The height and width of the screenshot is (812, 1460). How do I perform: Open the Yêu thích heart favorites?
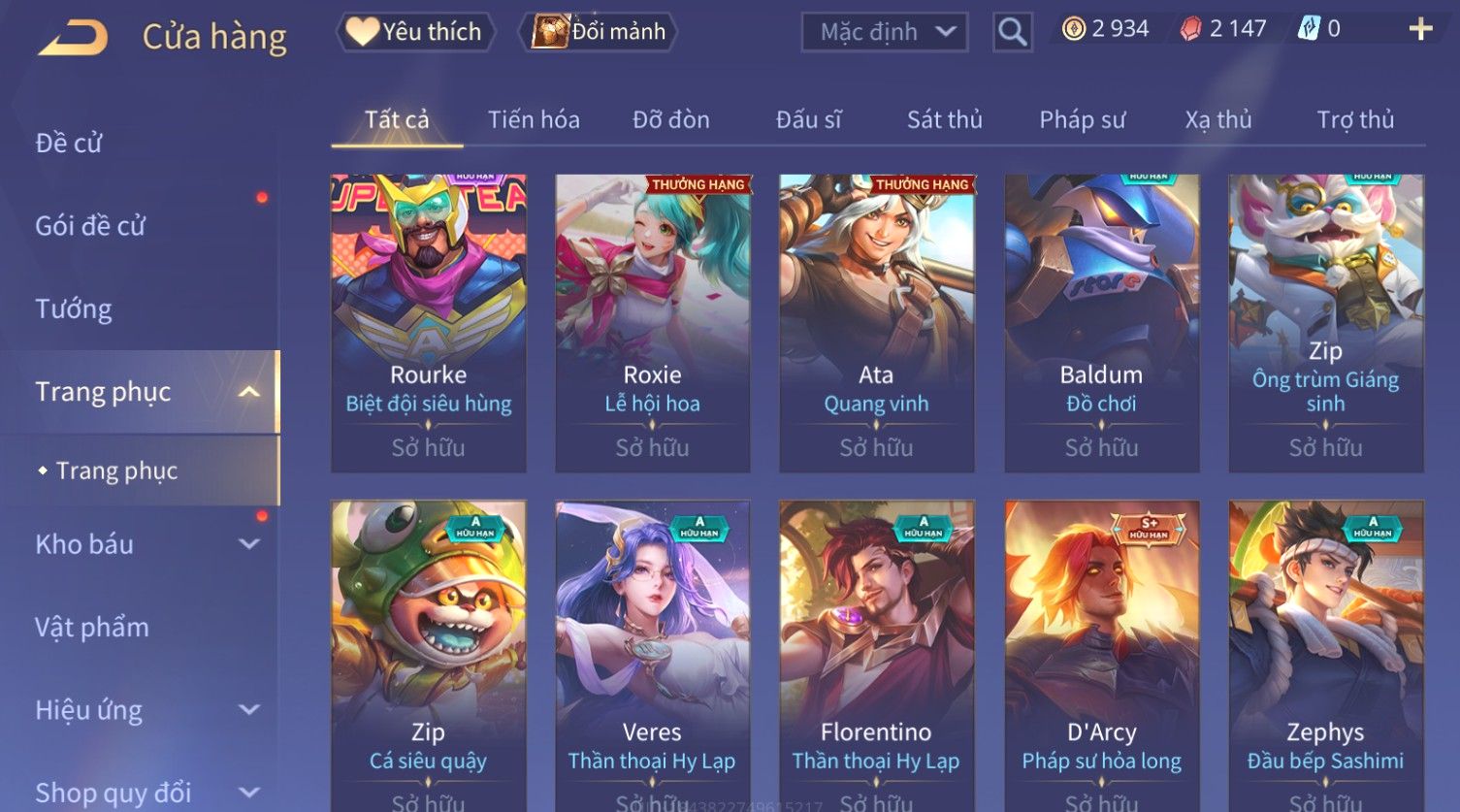tap(415, 32)
